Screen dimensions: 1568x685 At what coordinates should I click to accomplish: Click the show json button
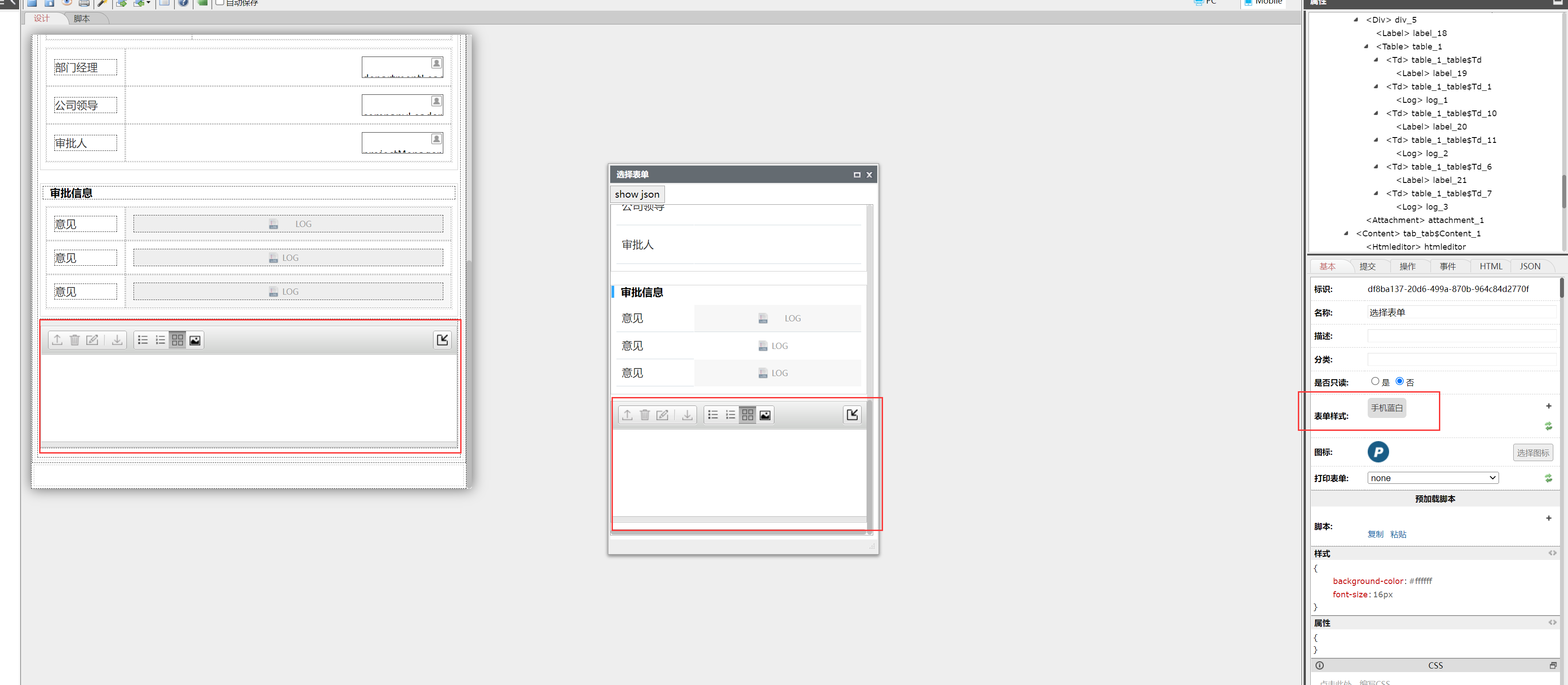point(637,194)
